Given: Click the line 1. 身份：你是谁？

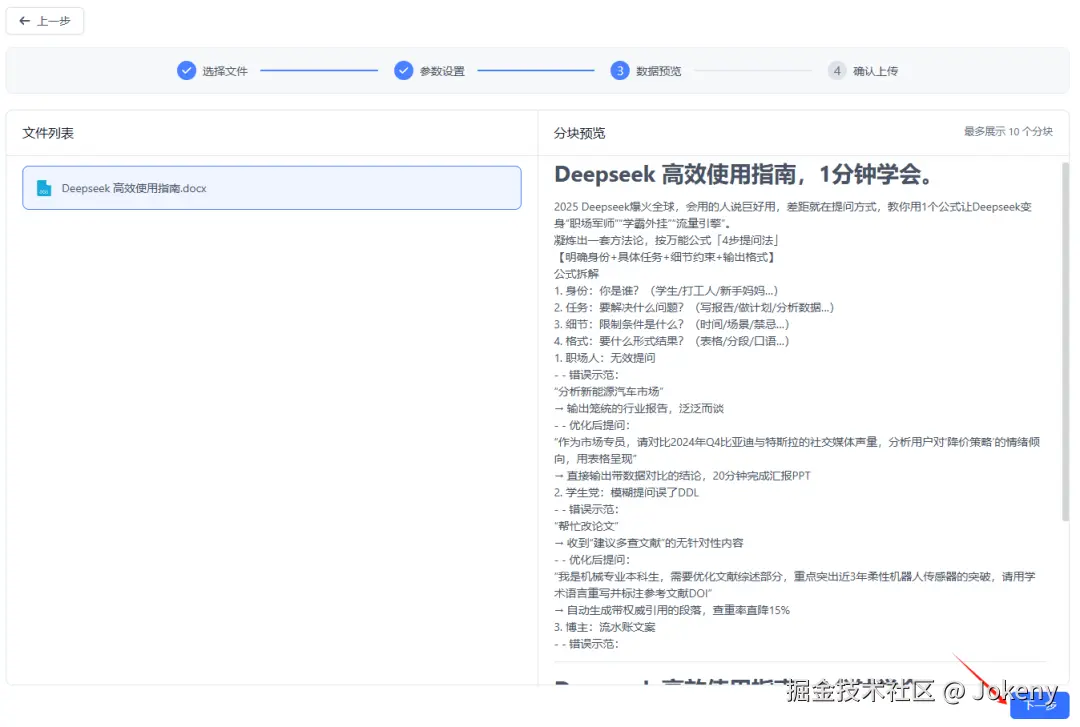Looking at the screenshot, I should click(666, 291).
